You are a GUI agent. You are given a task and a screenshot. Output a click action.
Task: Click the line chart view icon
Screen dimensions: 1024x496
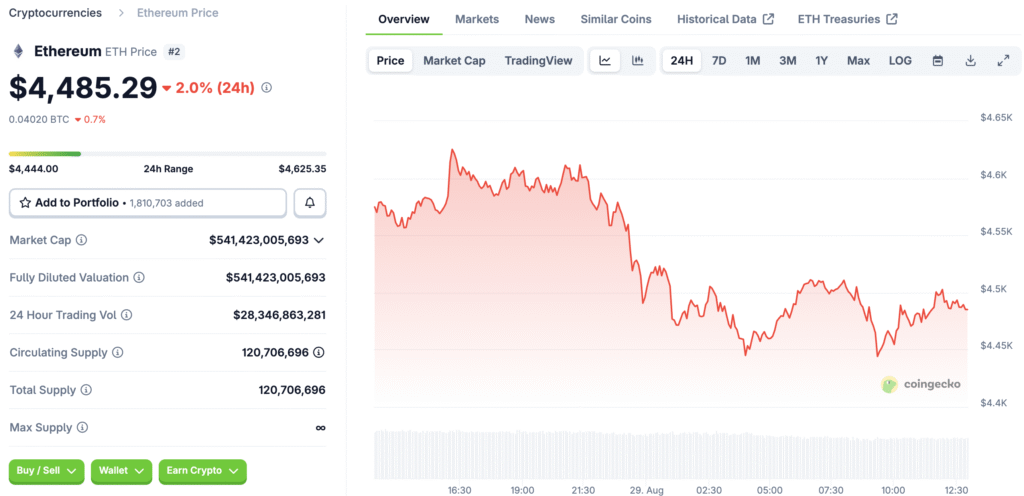[605, 61]
